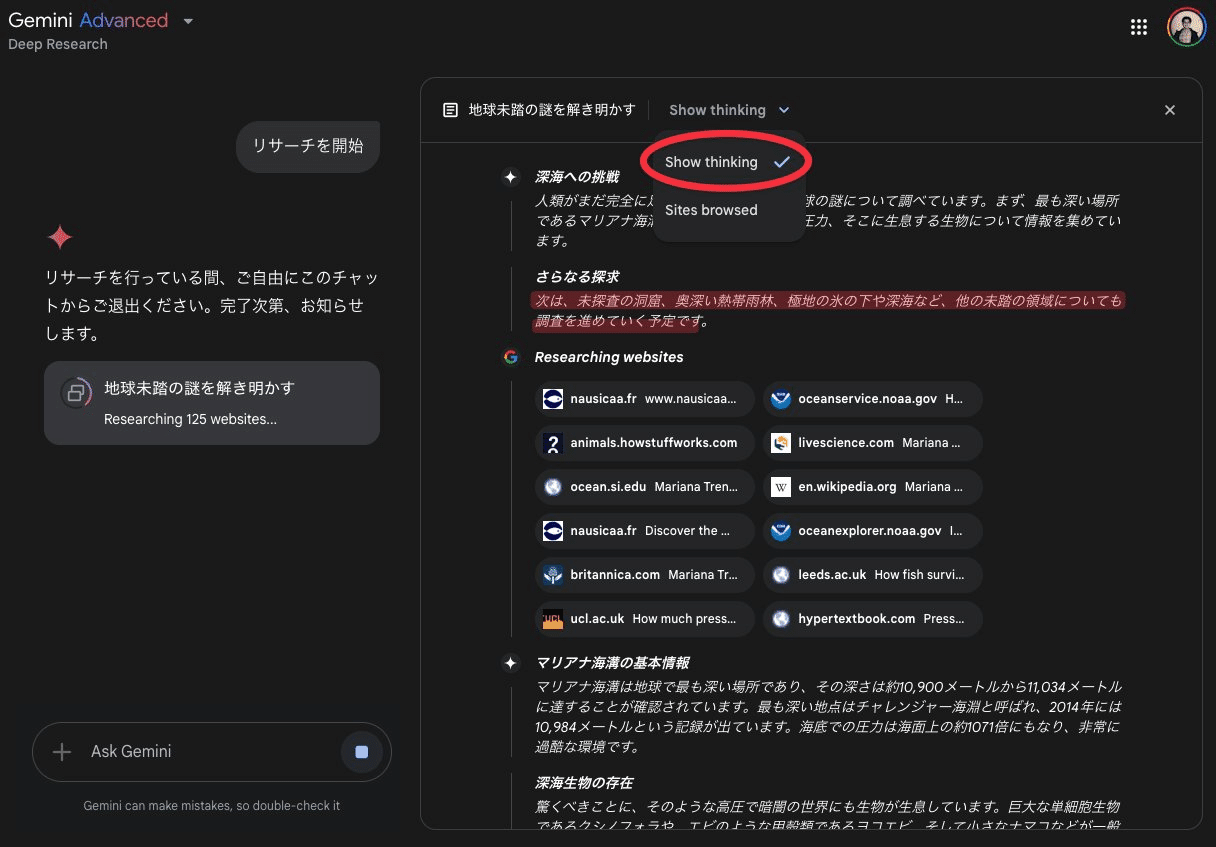
Task: Click the Deep Research task card icon
Action: click(x=75, y=393)
